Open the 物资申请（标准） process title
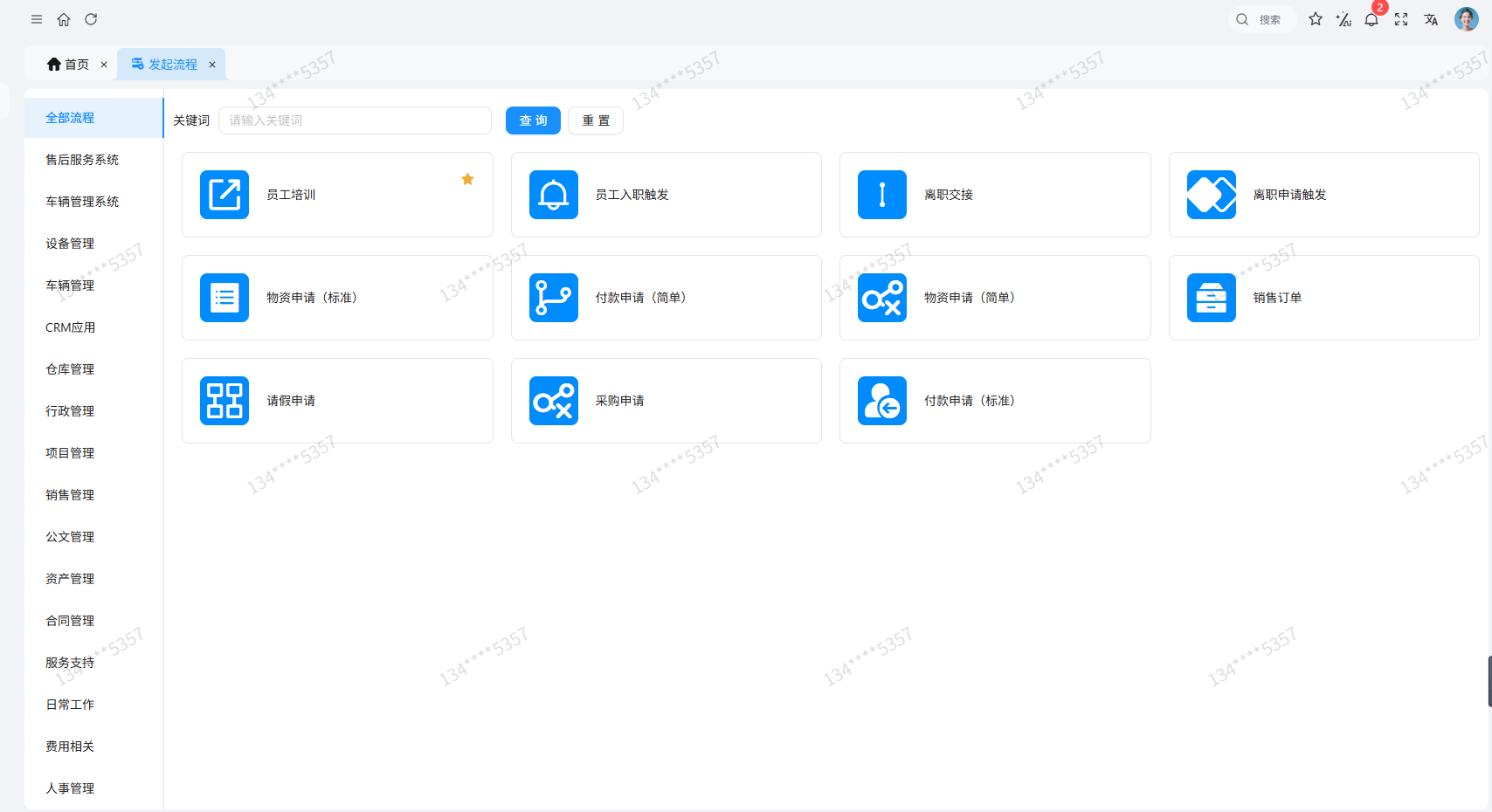 click(x=312, y=298)
